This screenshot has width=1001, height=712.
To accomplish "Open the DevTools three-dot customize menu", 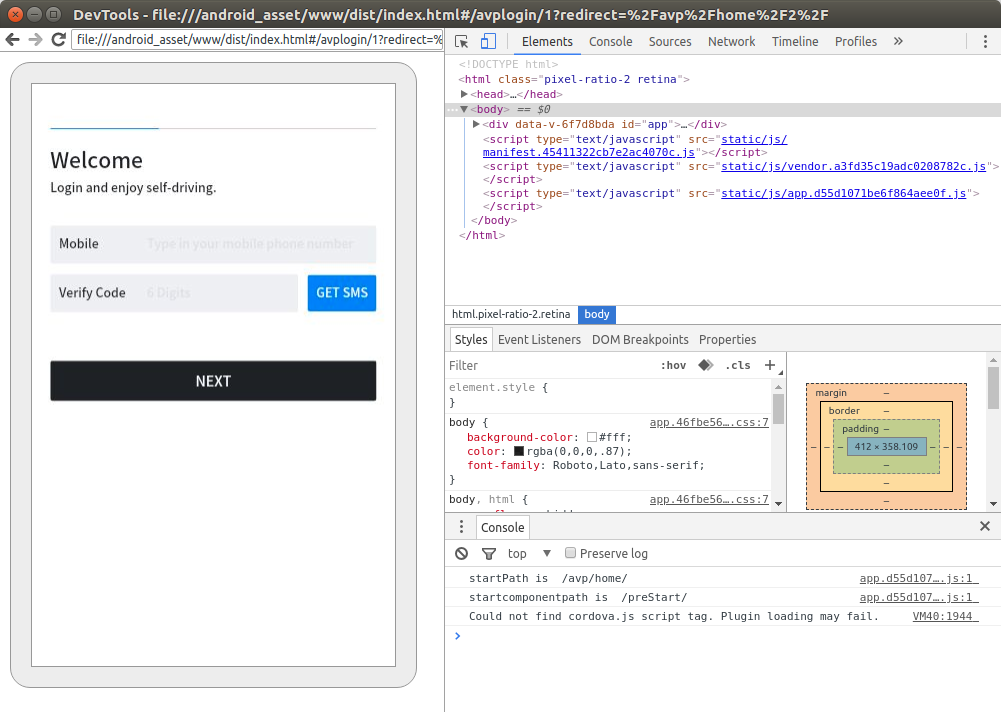I will coord(985,42).
